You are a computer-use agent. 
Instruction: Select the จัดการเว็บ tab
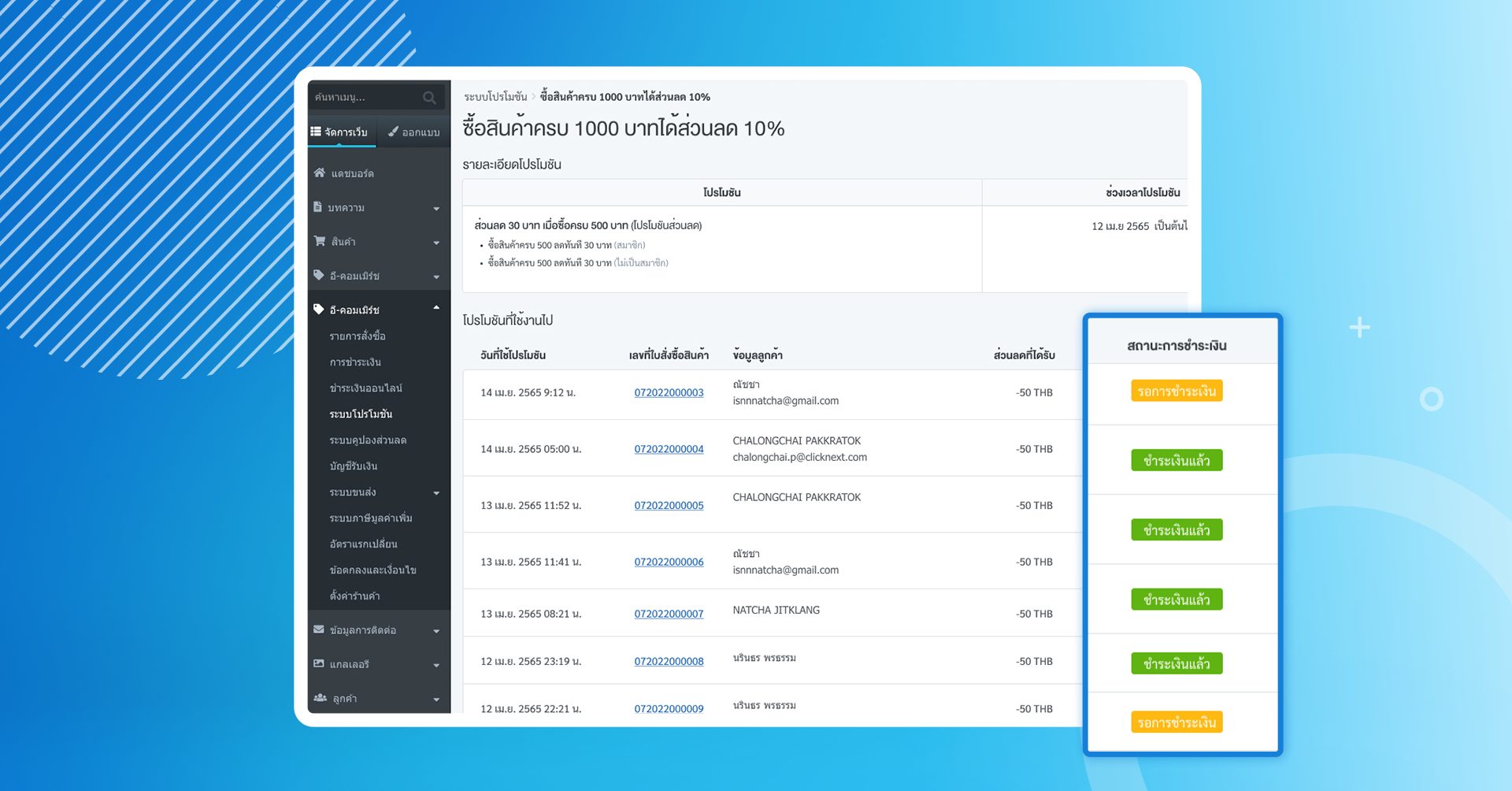click(x=340, y=132)
